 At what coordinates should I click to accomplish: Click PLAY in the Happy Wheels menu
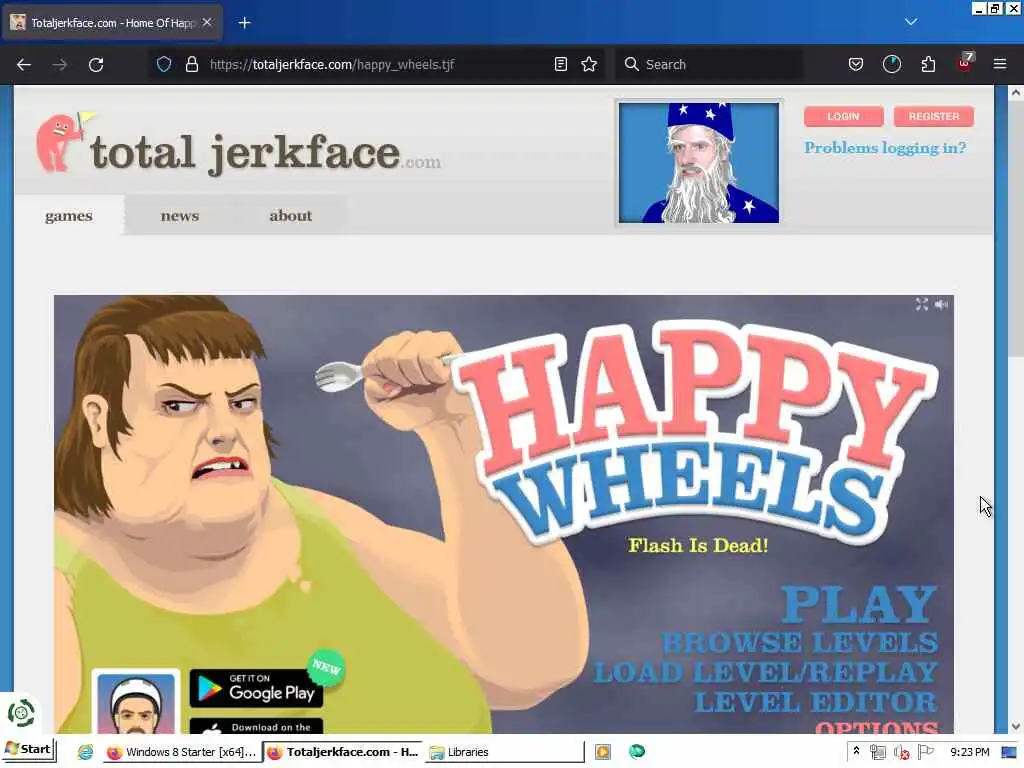[x=859, y=604]
